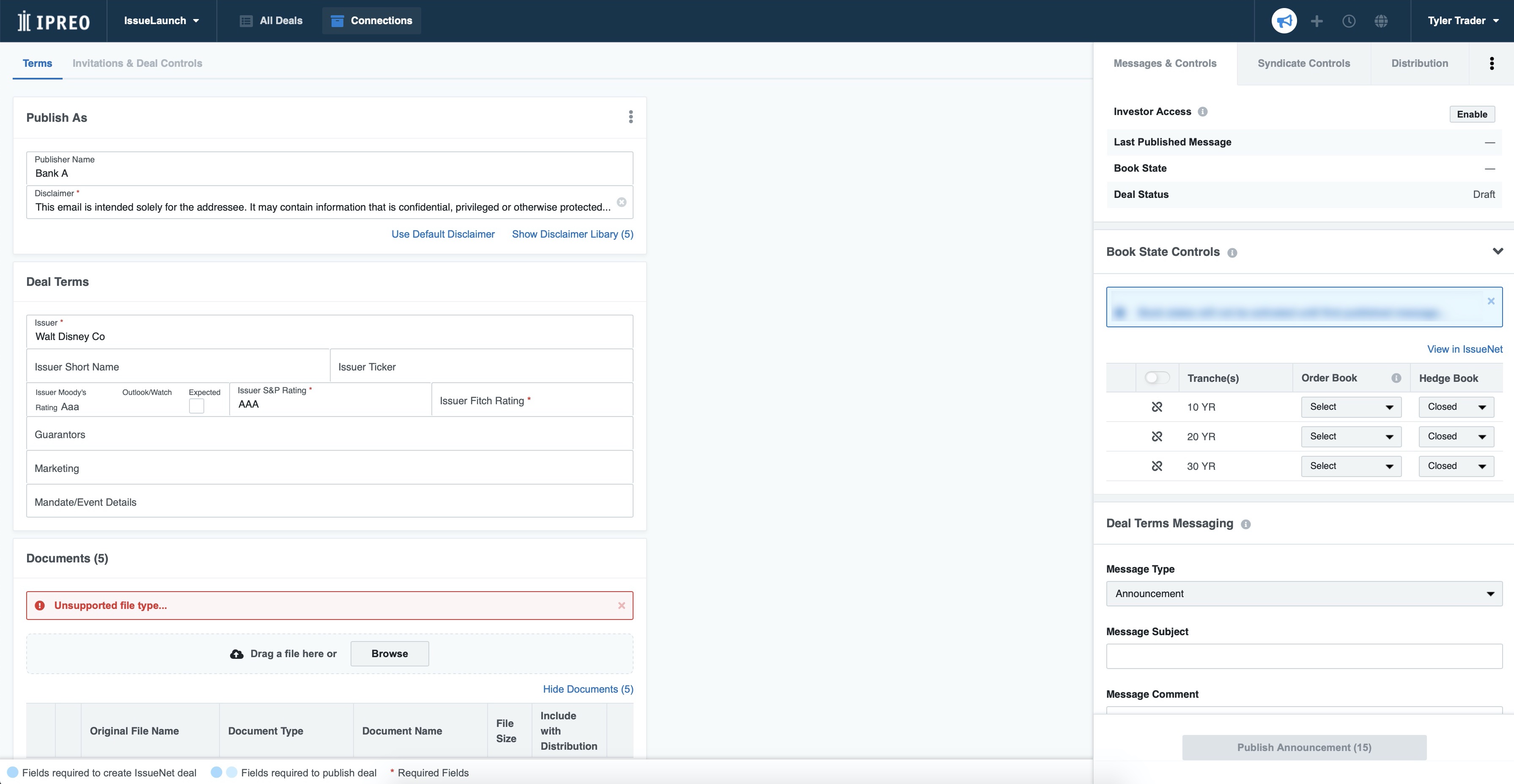Click the Browse file button

pos(389,653)
